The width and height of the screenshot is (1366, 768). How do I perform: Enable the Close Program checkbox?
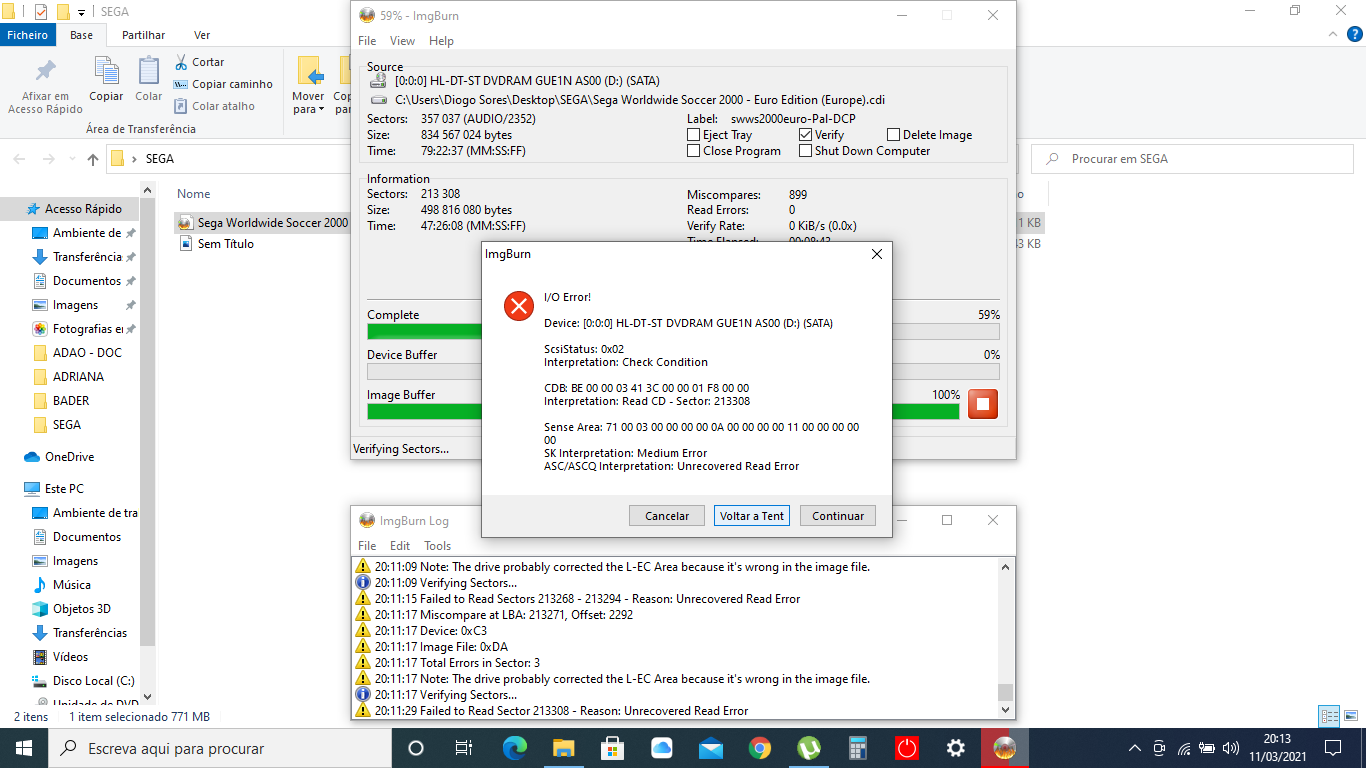pyautogui.click(x=694, y=151)
